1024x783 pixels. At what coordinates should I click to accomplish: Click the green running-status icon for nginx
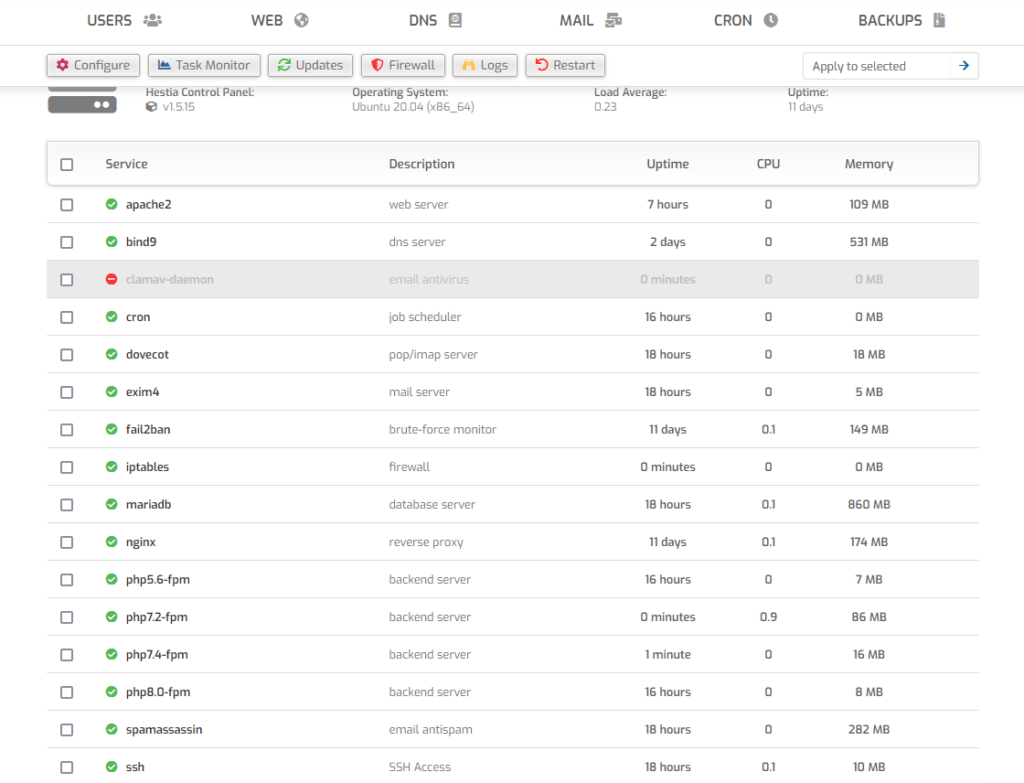pos(111,541)
